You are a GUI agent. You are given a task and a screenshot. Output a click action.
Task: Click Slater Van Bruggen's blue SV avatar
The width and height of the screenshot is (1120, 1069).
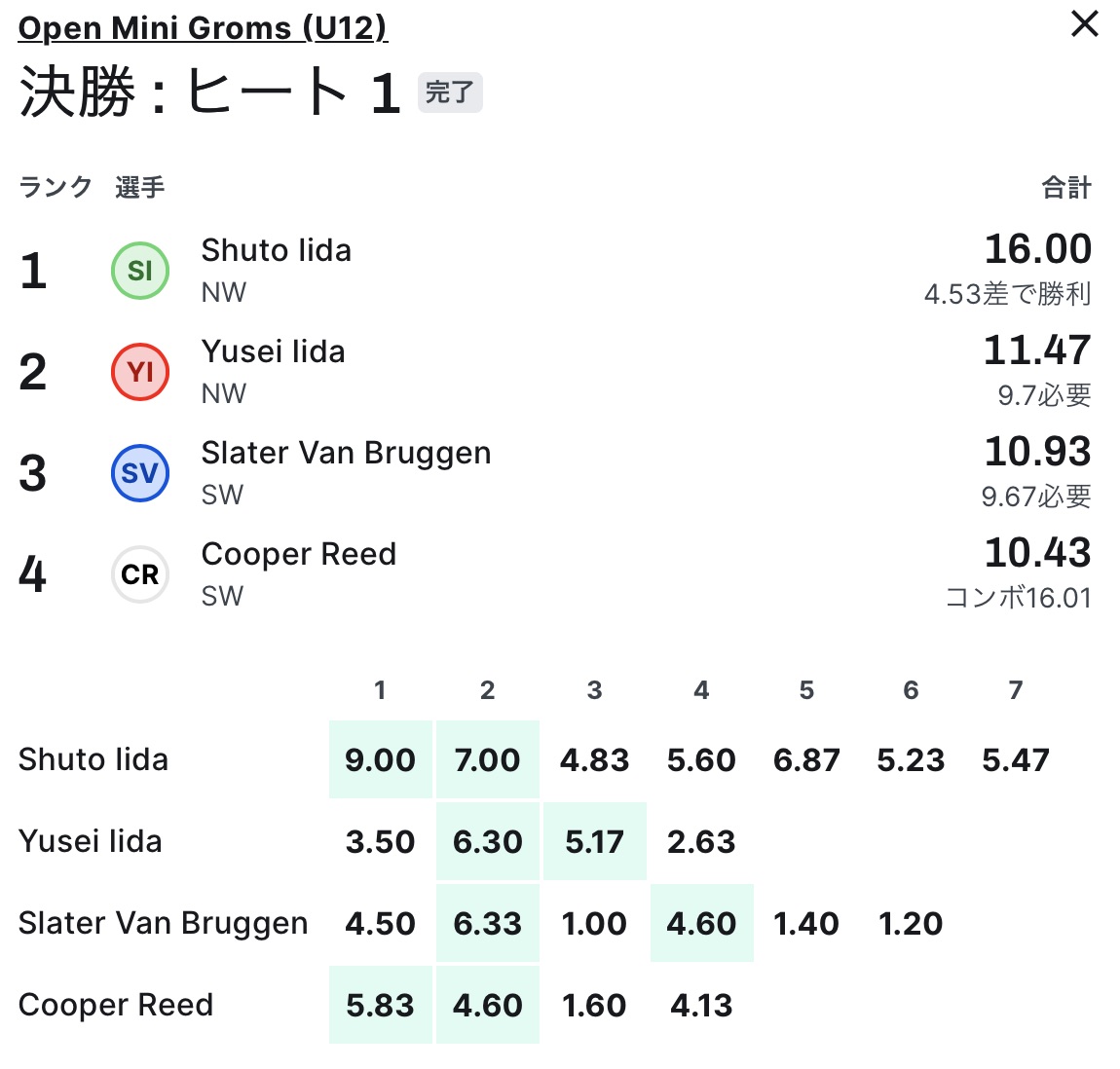click(140, 473)
